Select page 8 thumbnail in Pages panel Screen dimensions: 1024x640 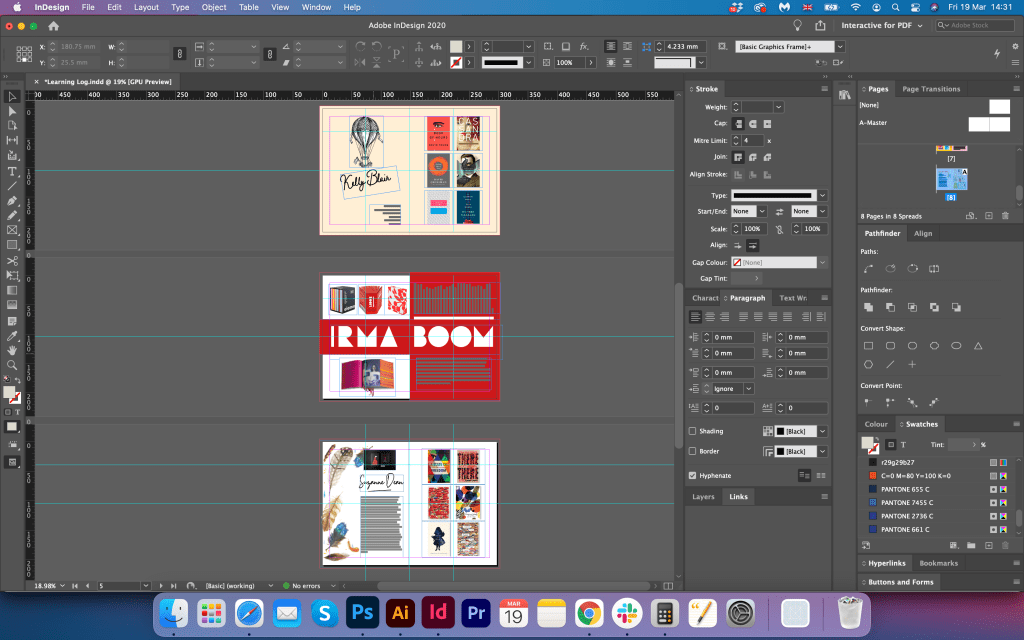[x=951, y=180]
